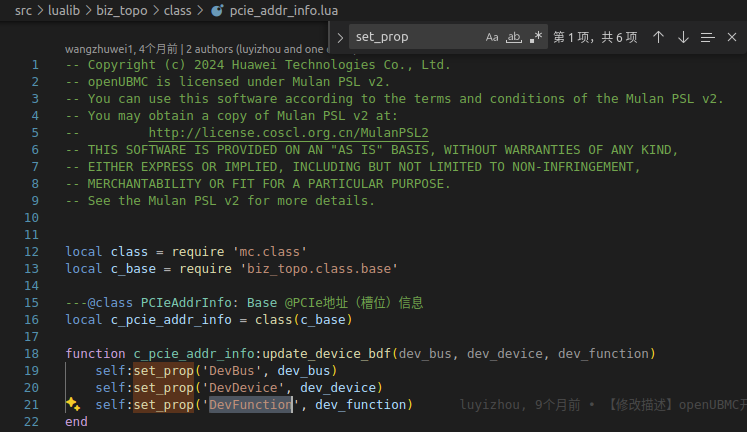Screen dimensions: 747x432
Task: Go to next match arrow
Action: coord(683,37)
